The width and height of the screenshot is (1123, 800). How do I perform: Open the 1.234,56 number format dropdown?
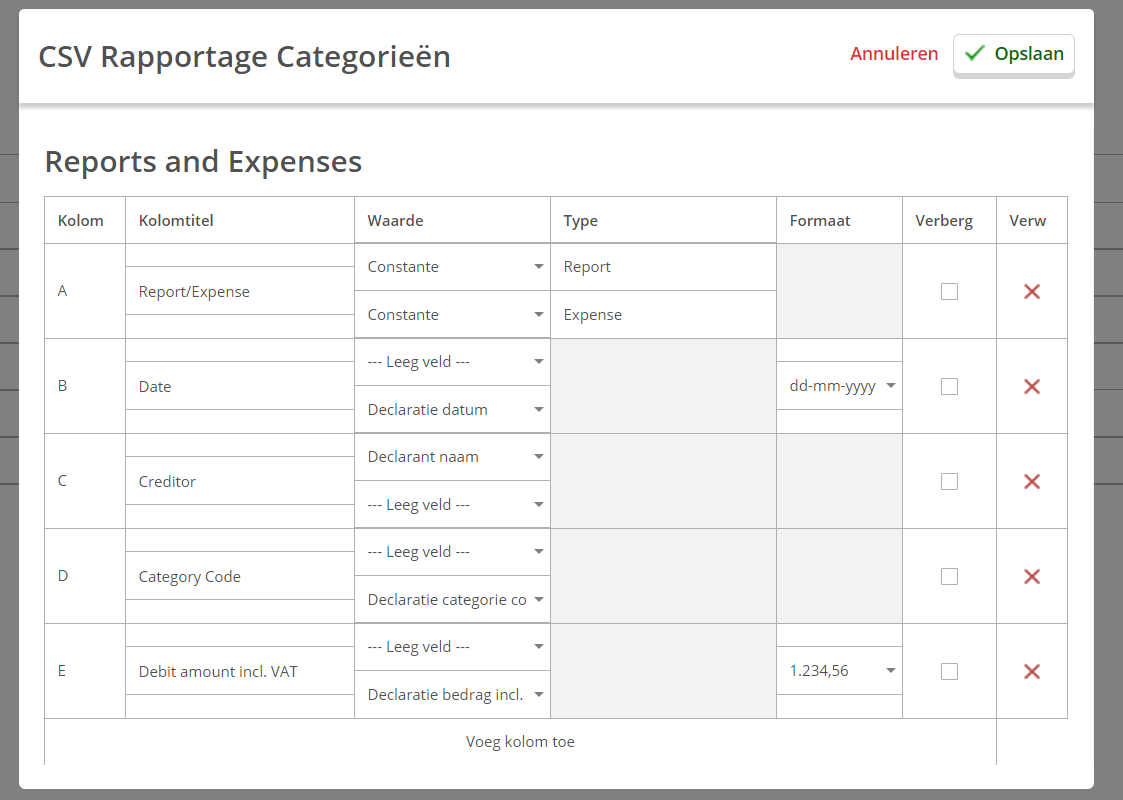click(840, 671)
